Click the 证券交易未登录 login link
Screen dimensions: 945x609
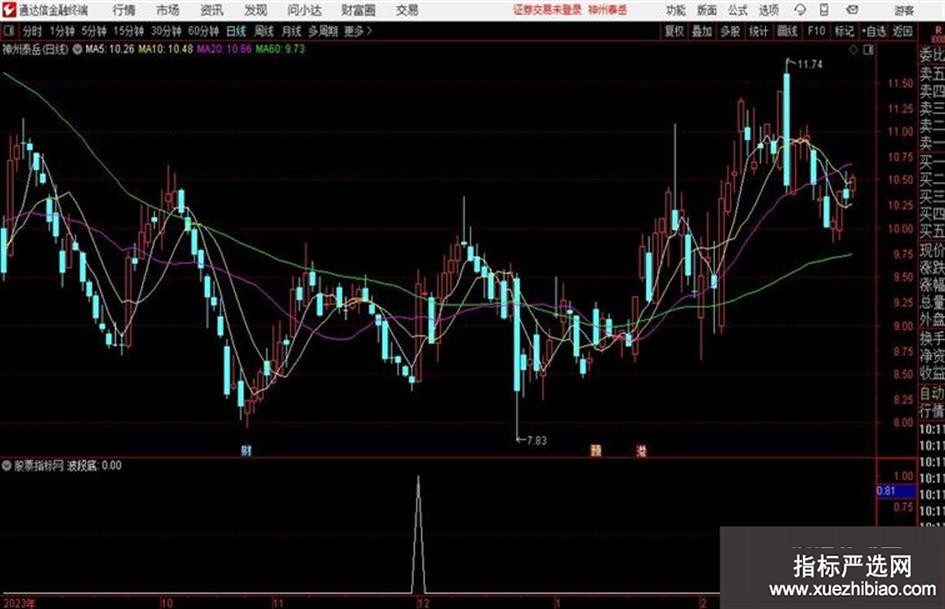(547, 10)
